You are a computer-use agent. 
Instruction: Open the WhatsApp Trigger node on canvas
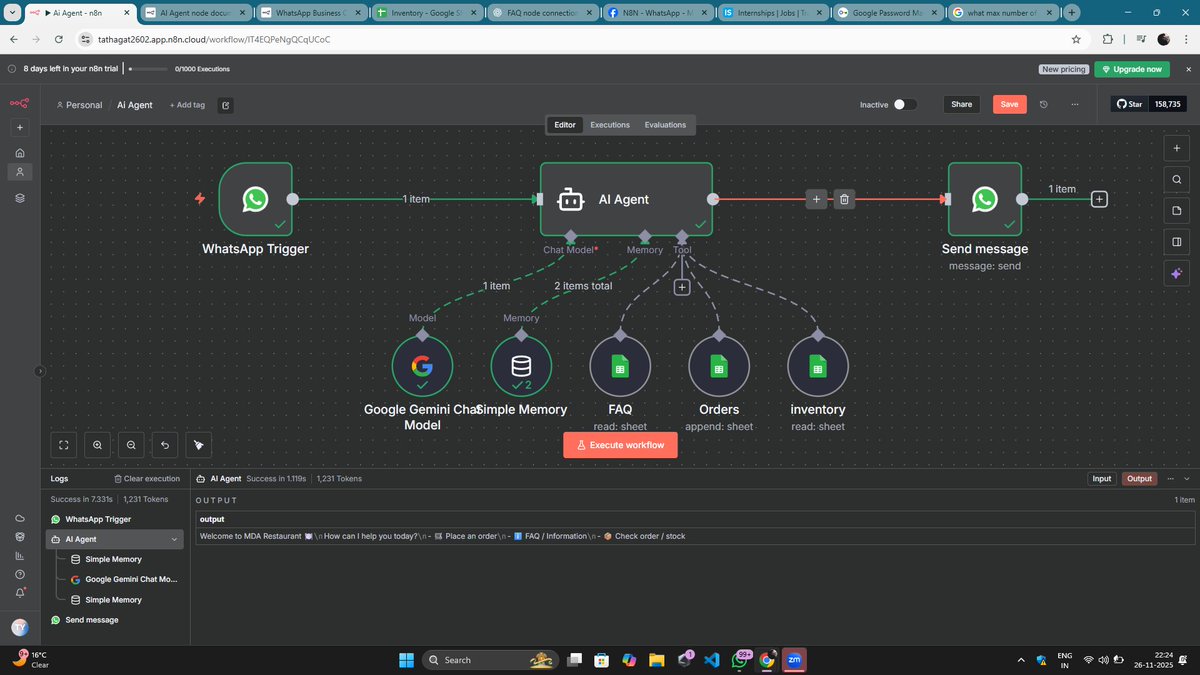coord(255,199)
